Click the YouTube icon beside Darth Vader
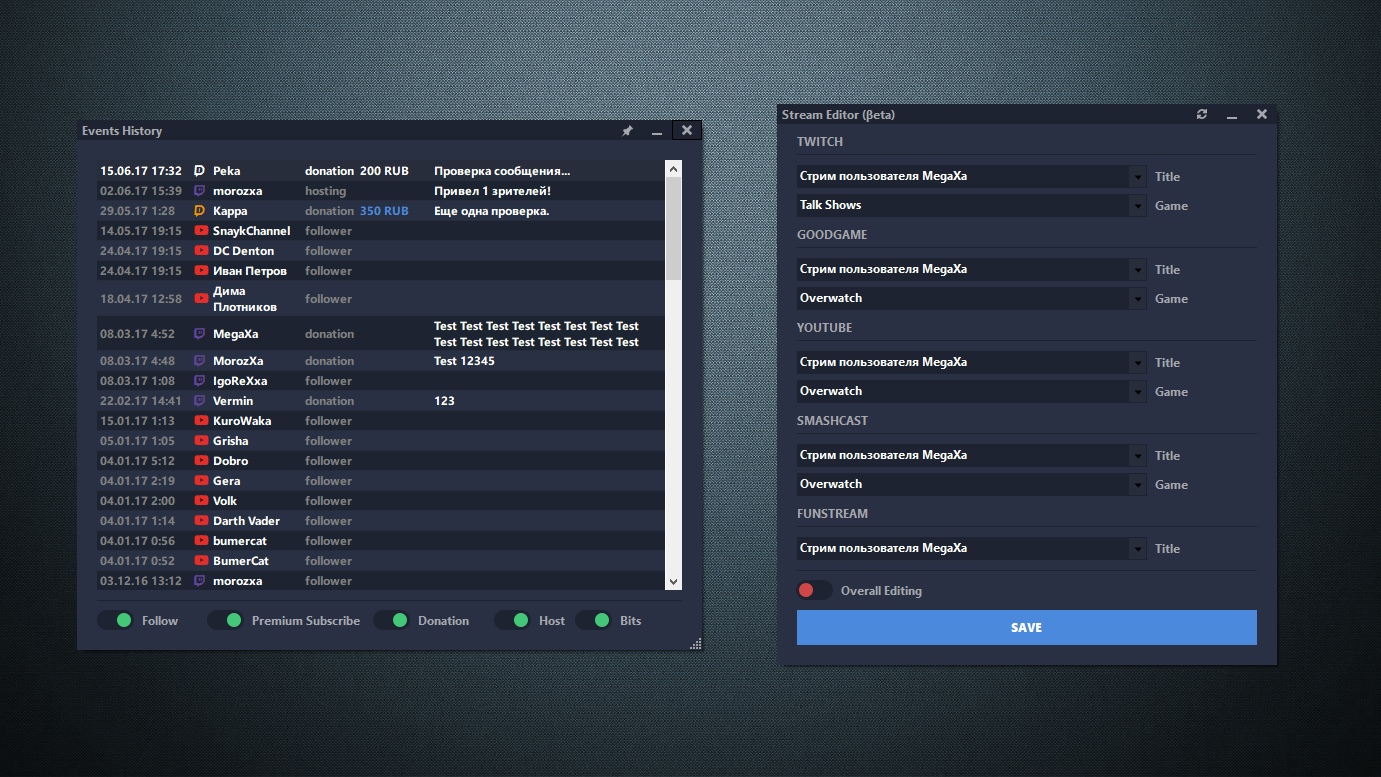 pos(201,521)
